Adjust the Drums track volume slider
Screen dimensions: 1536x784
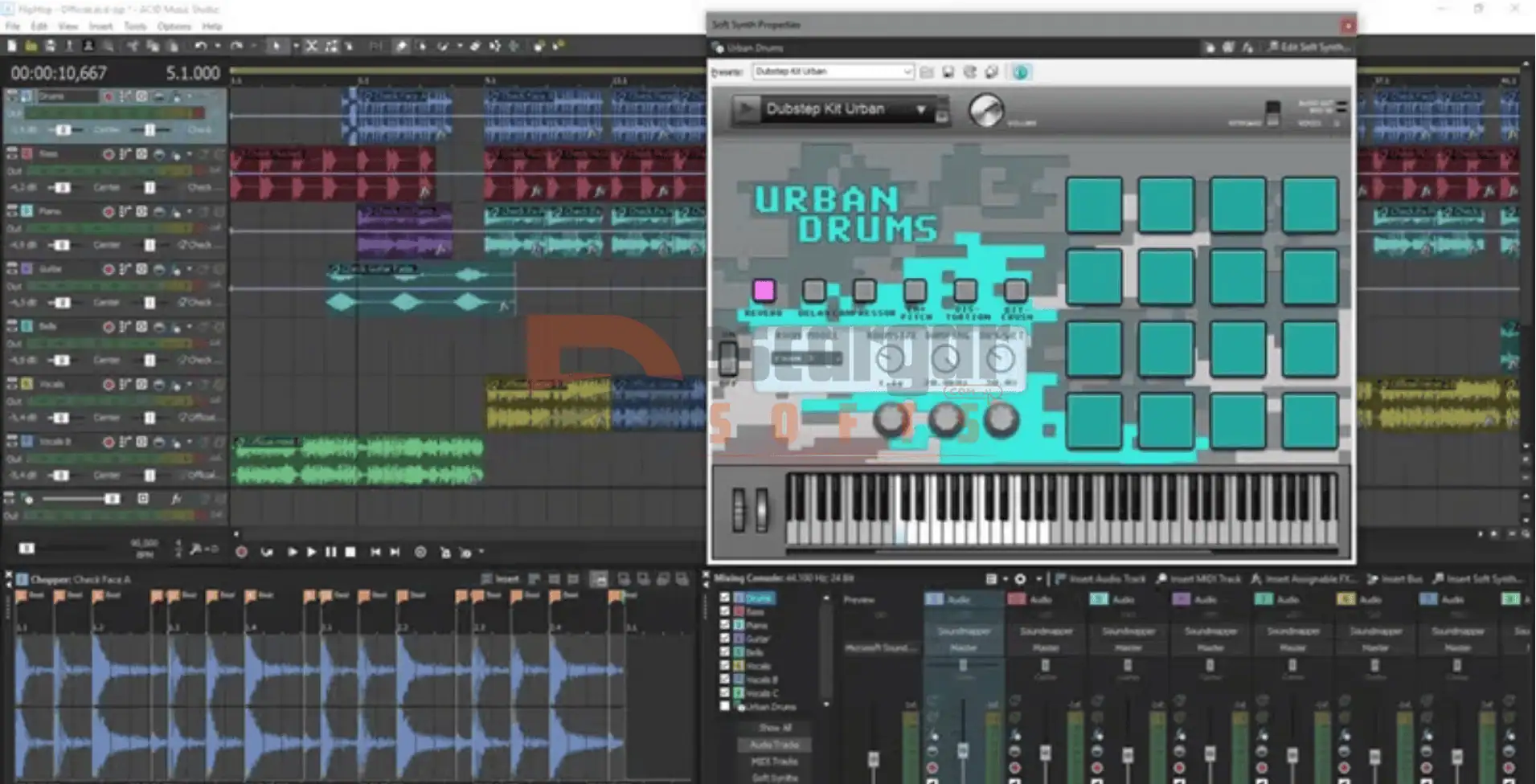point(63,129)
